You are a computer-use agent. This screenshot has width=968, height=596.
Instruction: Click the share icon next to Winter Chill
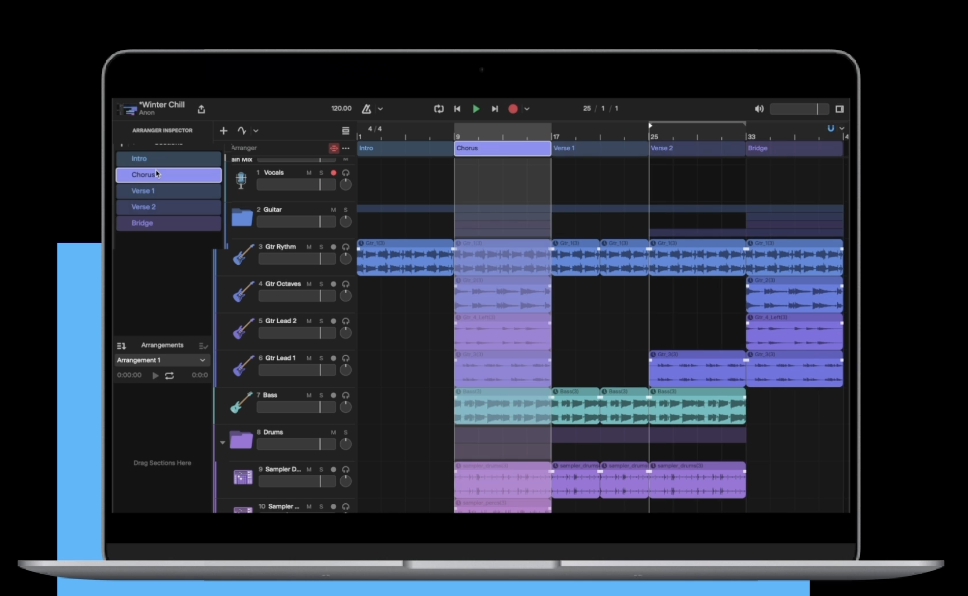pos(202,108)
